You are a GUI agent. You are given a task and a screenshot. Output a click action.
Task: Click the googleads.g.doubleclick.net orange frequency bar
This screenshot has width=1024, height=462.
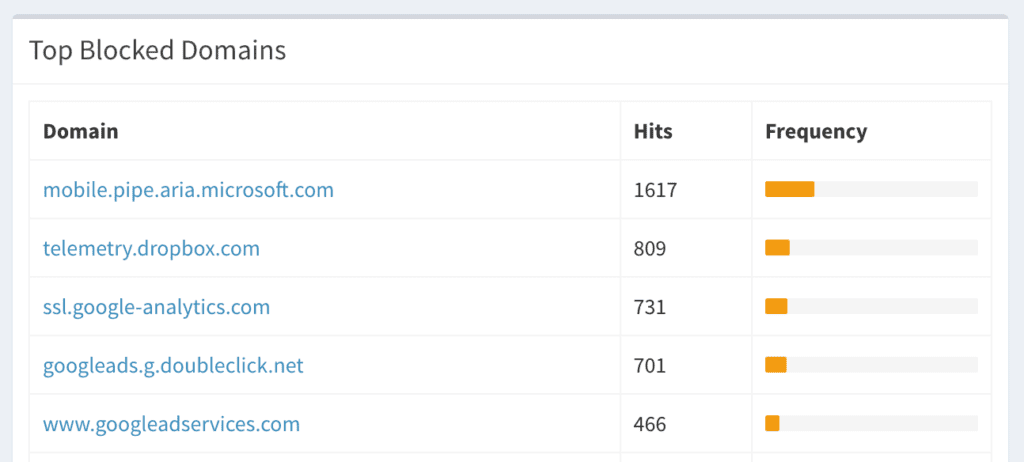(776, 365)
